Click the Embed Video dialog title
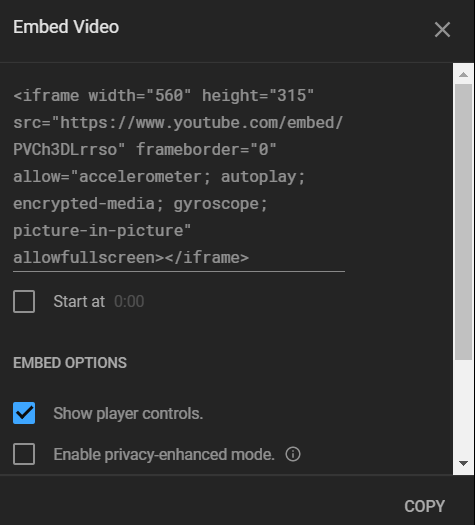Screen dimensions: 475x525 point(66,27)
